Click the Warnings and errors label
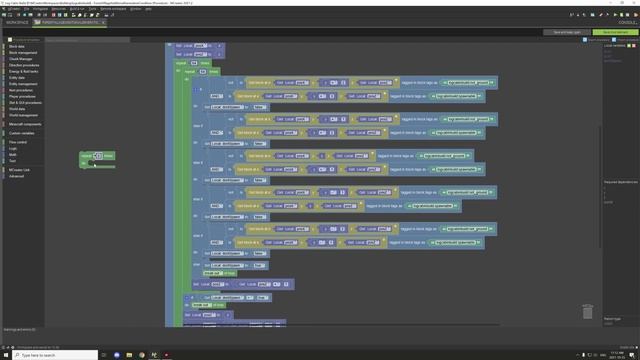This screenshot has height=360, width=640. click(x=20, y=329)
